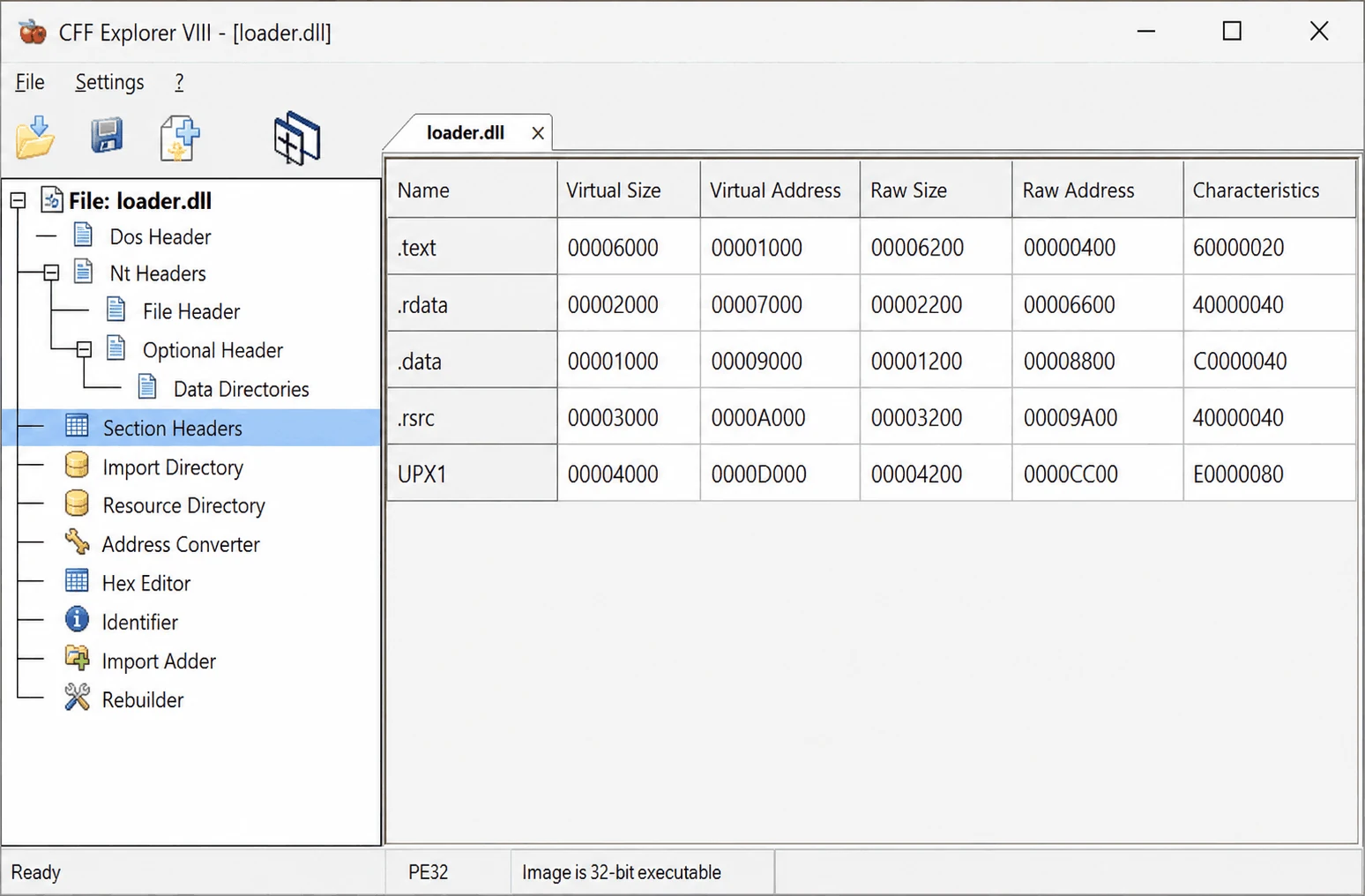1365x896 pixels.
Task: Click the Raw Address column header
Action: [x=1097, y=190]
